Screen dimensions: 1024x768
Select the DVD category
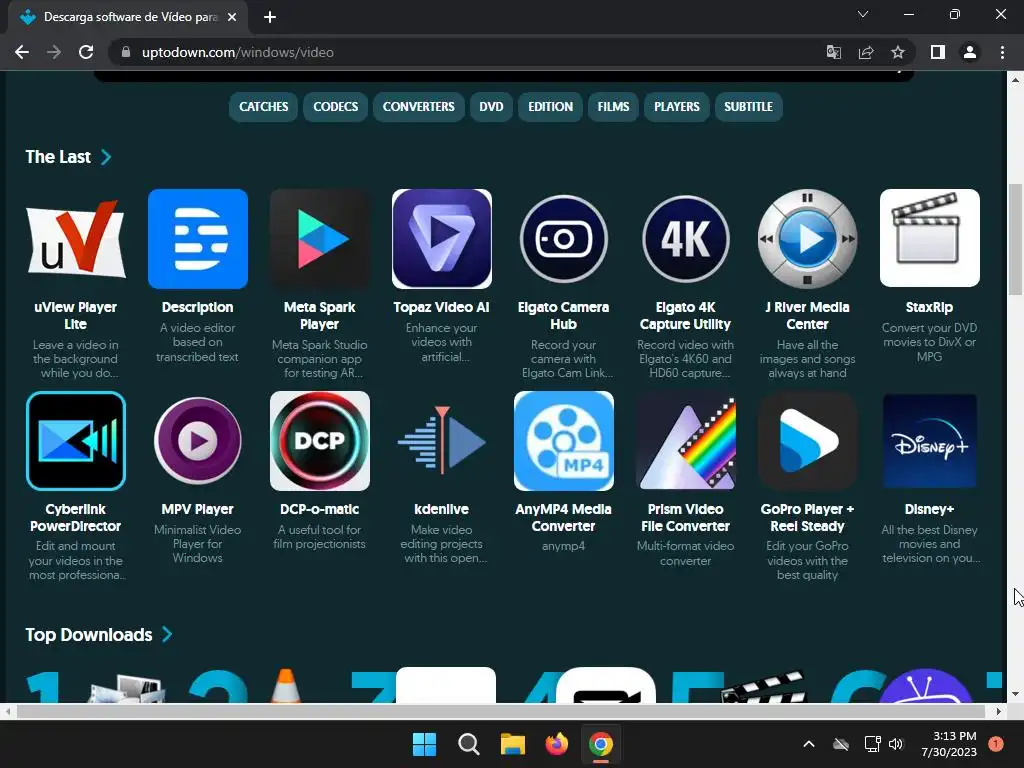(x=491, y=106)
